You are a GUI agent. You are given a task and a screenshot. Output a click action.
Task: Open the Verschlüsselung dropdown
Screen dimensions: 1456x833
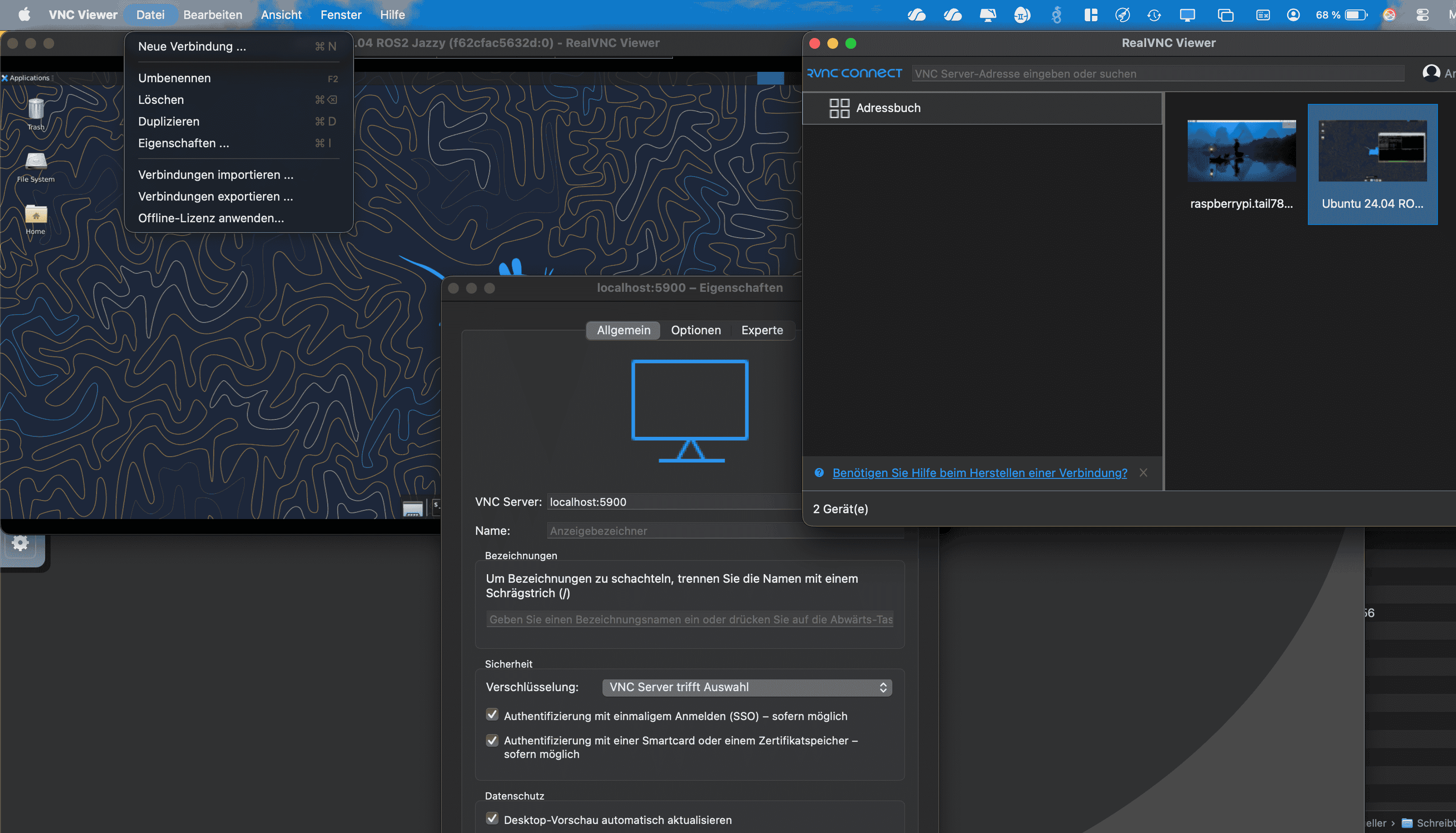point(747,687)
